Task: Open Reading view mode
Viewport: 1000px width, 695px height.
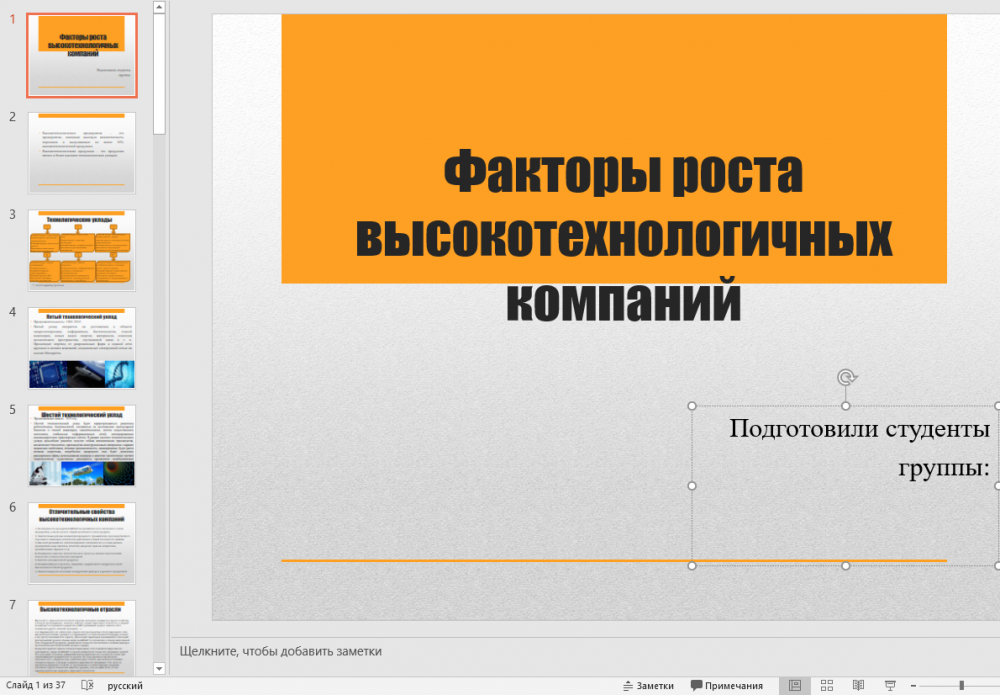Action: (858, 685)
